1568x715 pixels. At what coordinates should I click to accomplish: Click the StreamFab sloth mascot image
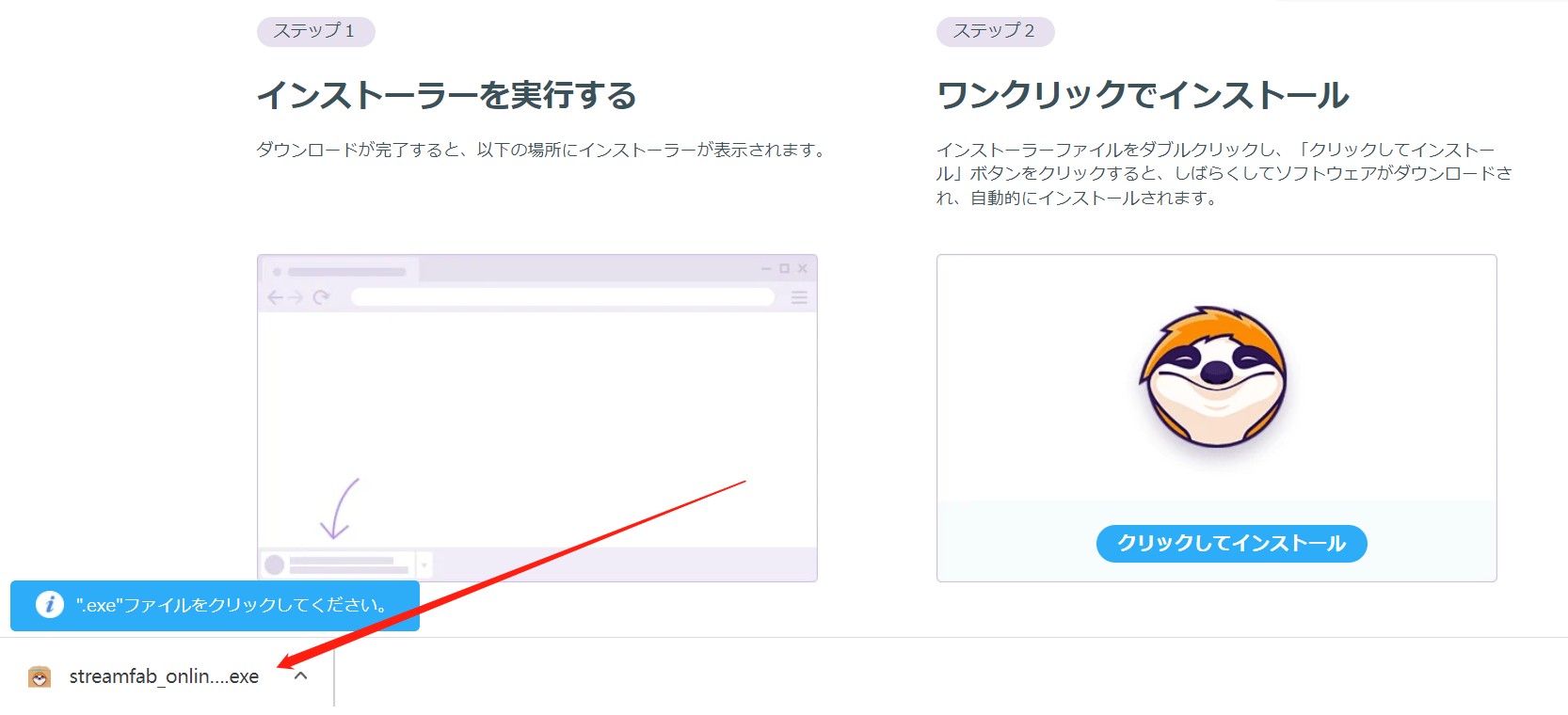[1215, 376]
